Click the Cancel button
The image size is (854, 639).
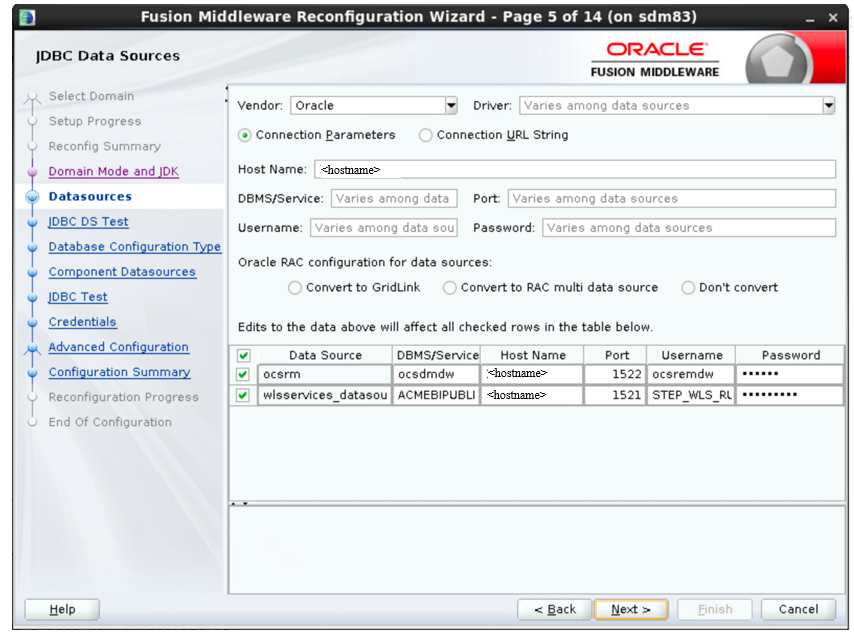798,610
